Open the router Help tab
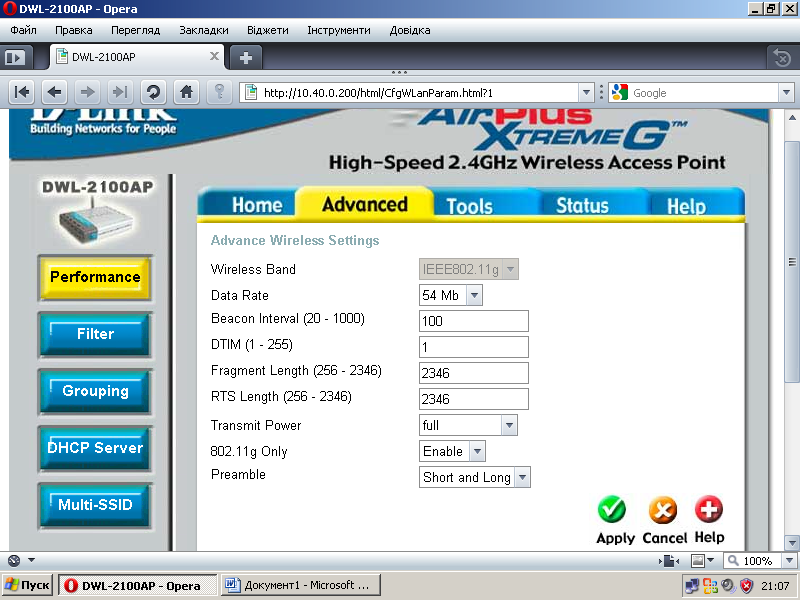The image size is (800, 600). tap(686, 206)
